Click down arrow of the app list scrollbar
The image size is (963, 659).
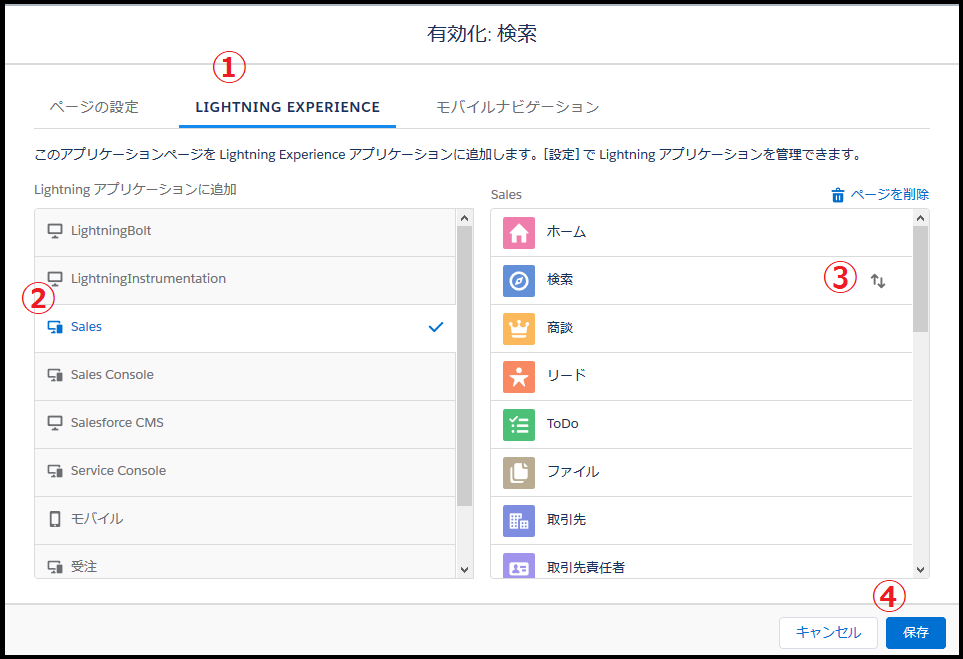point(464,570)
